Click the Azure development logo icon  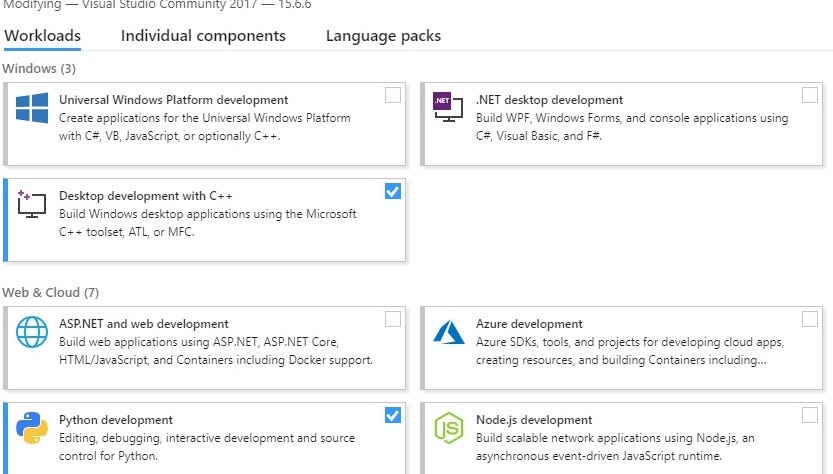tap(448, 332)
